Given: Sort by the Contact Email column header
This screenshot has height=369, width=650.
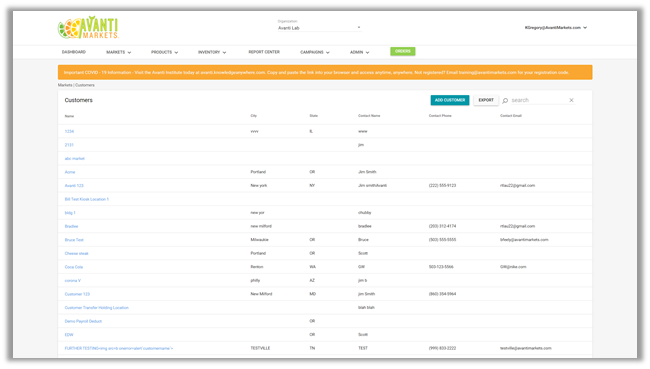Looking at the screenshot, I should click(511, 116).
